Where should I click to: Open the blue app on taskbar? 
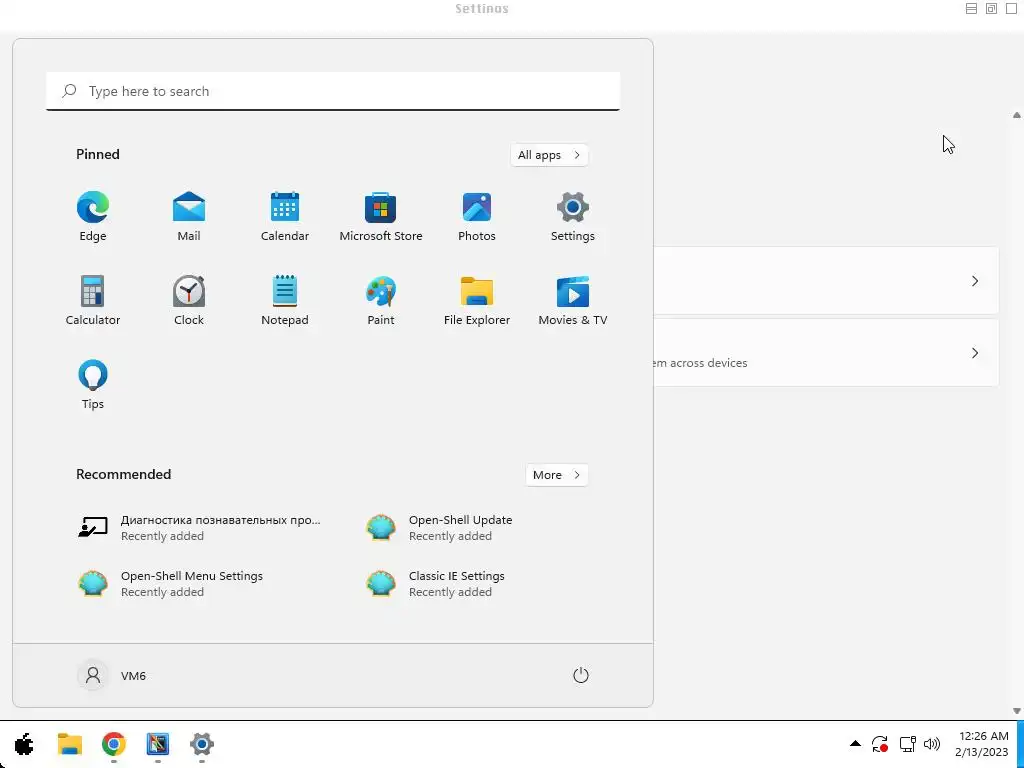point(158,744)
